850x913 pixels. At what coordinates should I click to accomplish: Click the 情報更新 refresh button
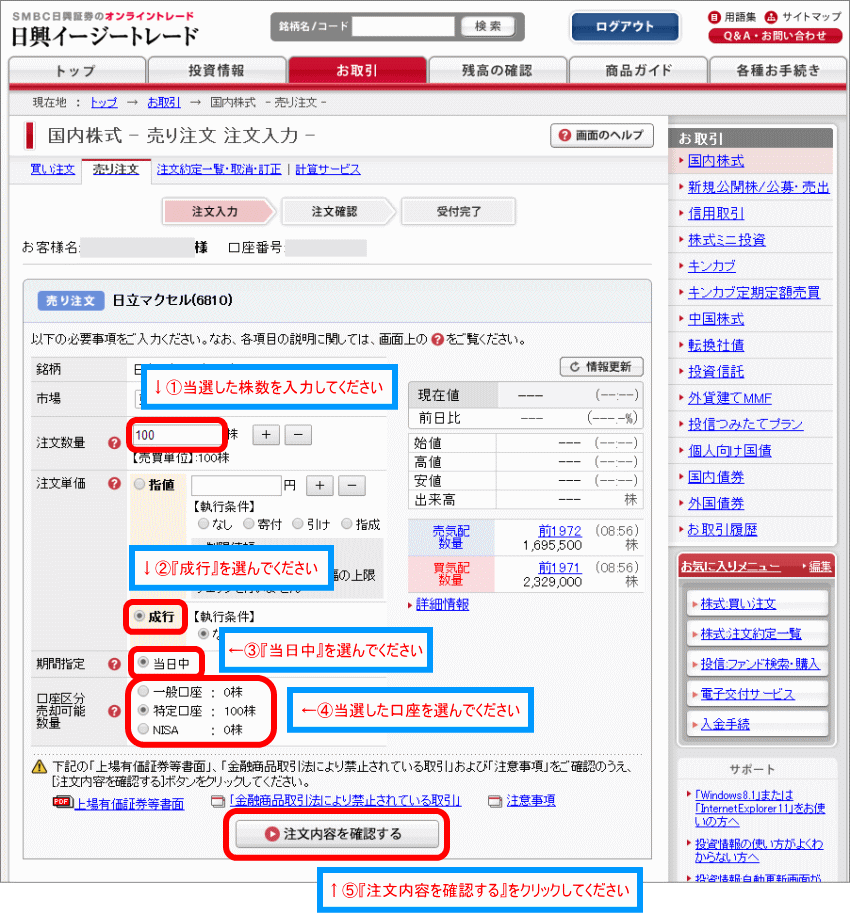(x=601, y=366)
